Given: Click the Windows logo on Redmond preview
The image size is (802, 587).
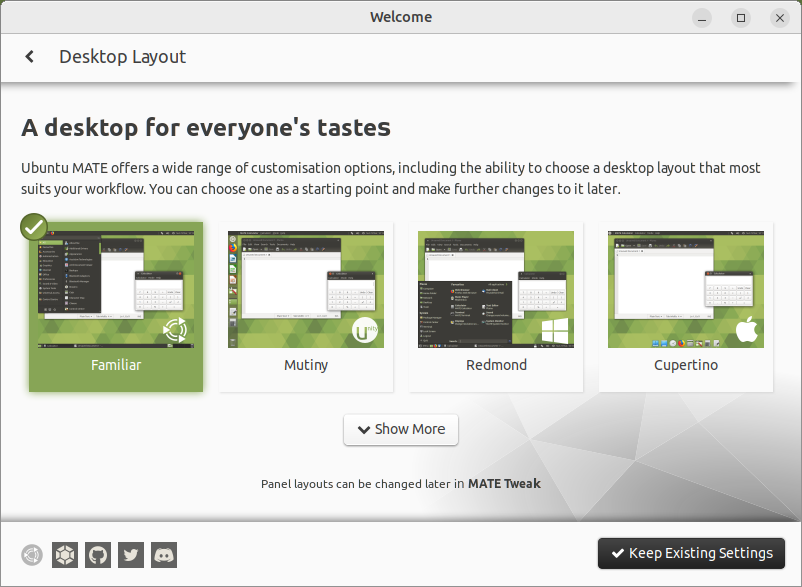Looking at the screenshot, I should click(x=555, y=332).
